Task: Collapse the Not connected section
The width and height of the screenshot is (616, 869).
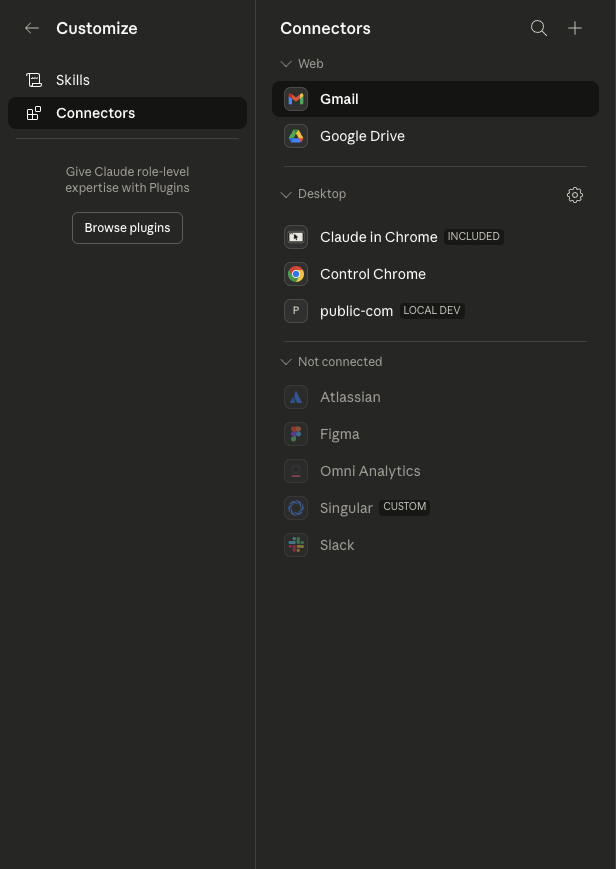Action: pos(286,362)
